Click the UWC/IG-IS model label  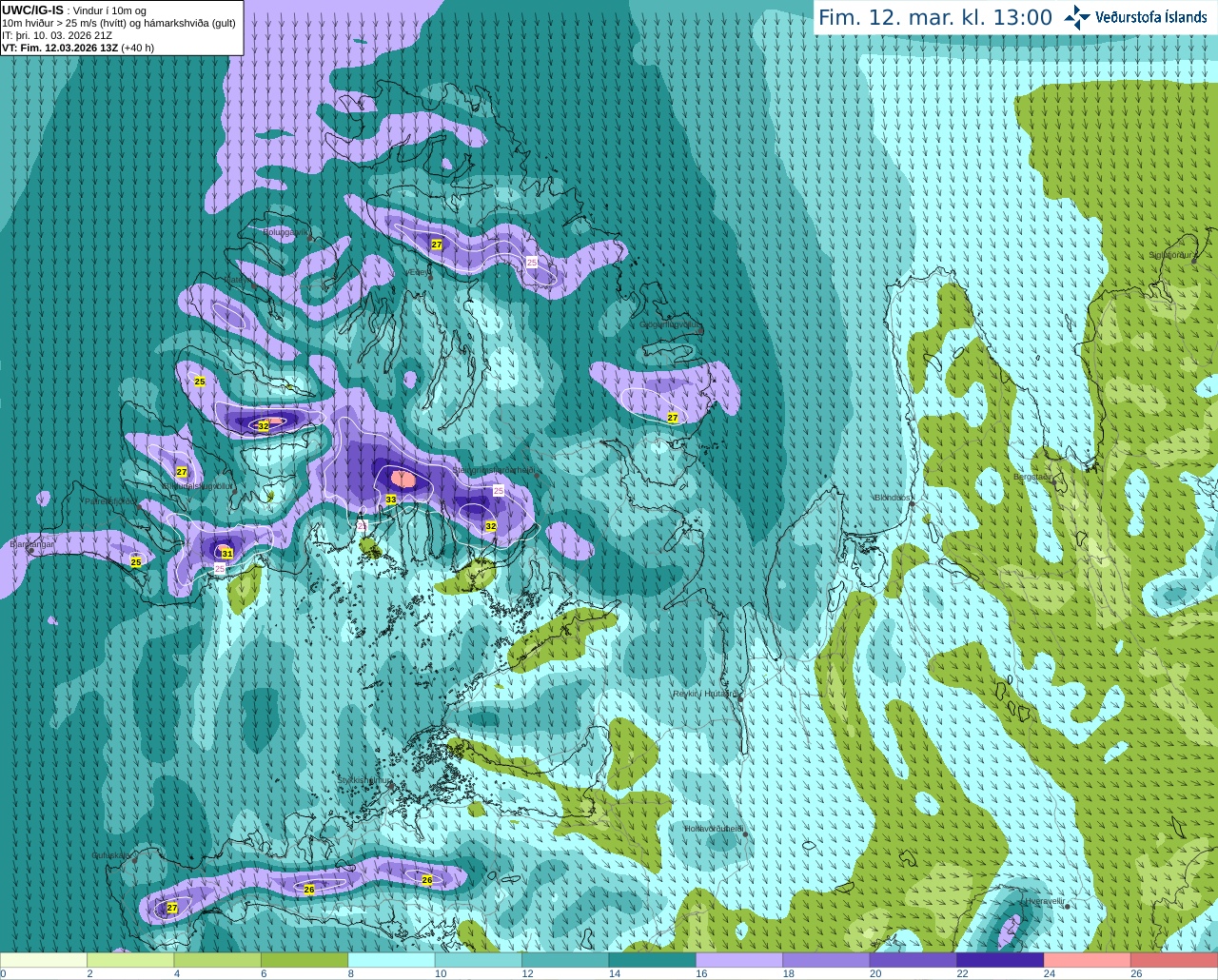tap(33, 10)
